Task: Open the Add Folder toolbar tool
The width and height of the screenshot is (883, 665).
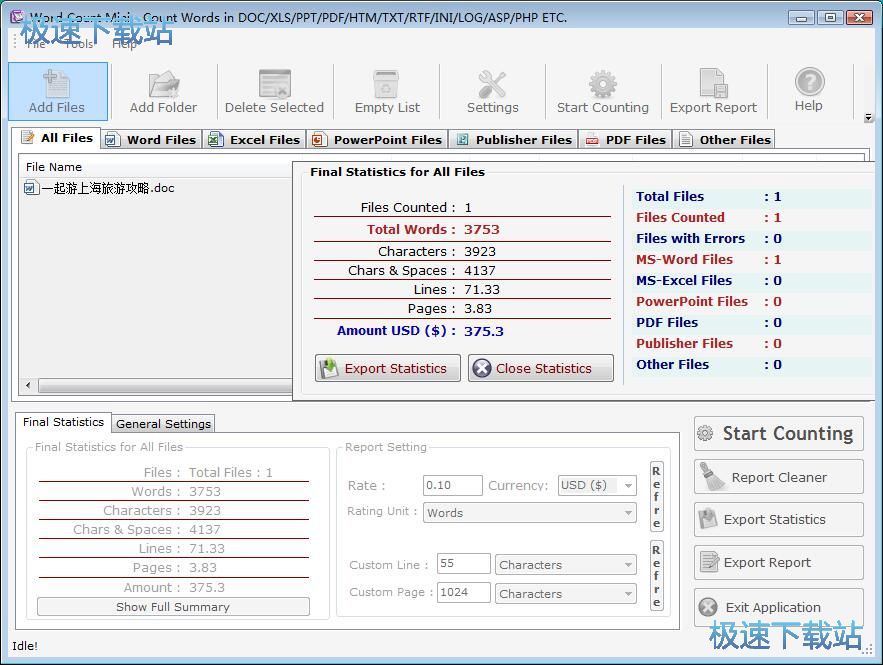Action: (x=163, y=91)
